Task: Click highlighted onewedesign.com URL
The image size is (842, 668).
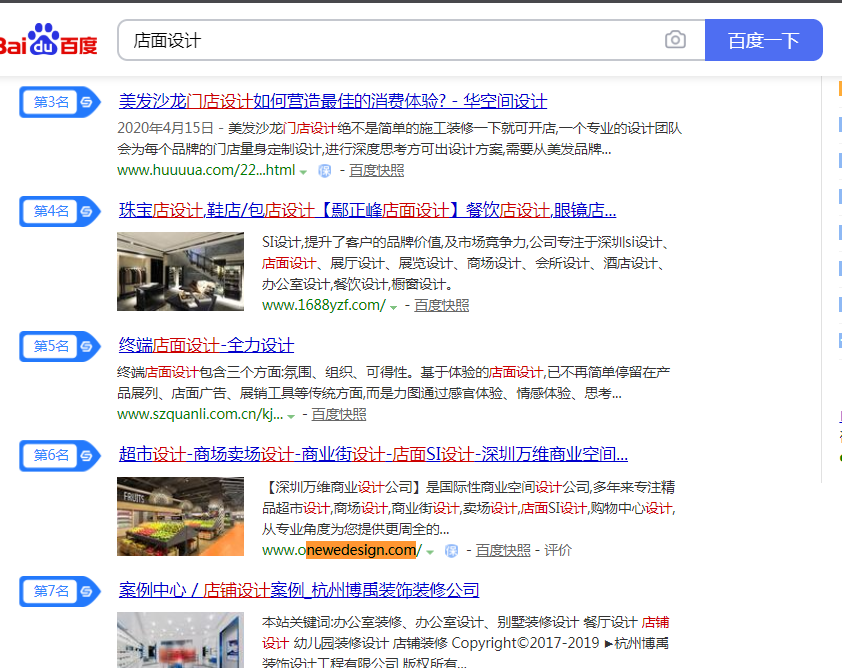Action: 361,550
